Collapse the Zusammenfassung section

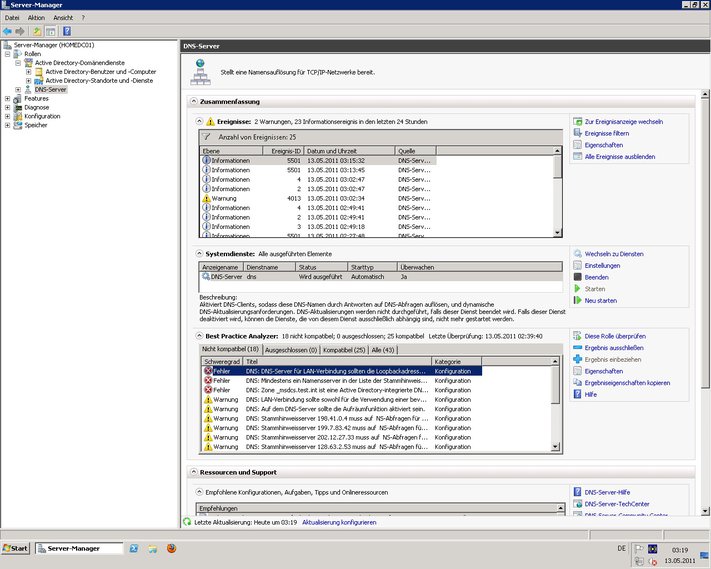pyautogui.click(x=194, y=101)
